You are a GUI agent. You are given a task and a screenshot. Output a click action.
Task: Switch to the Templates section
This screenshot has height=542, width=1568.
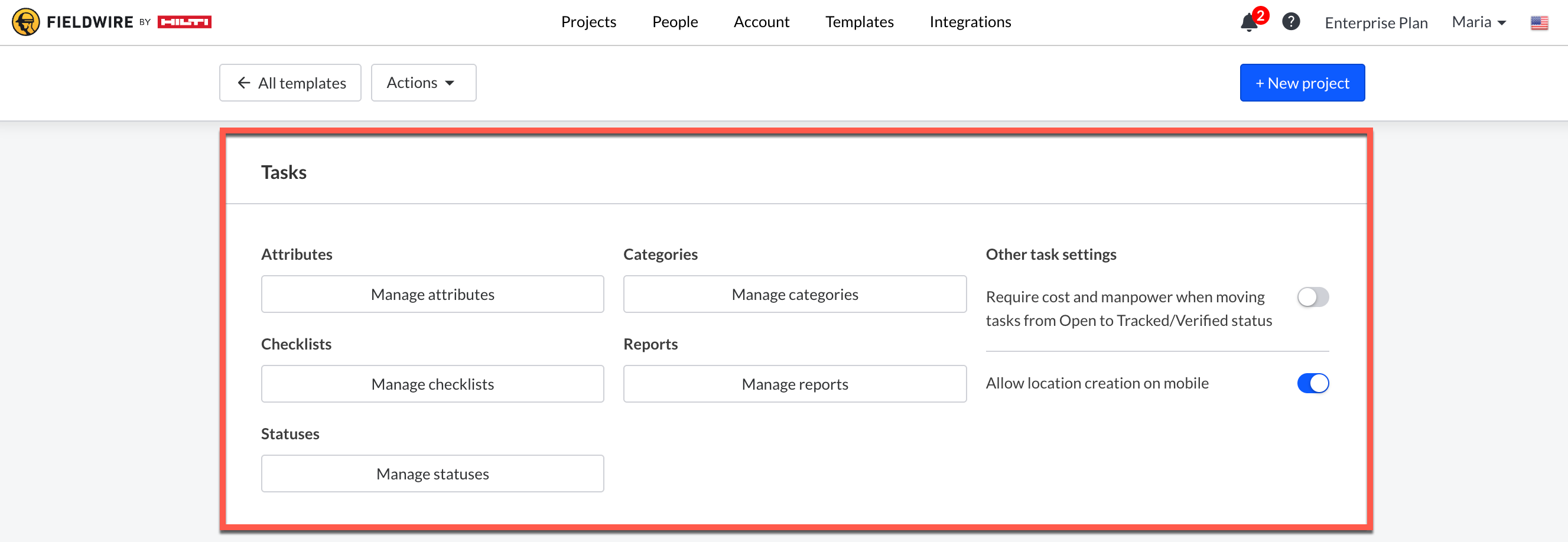(x=859, y=22)
